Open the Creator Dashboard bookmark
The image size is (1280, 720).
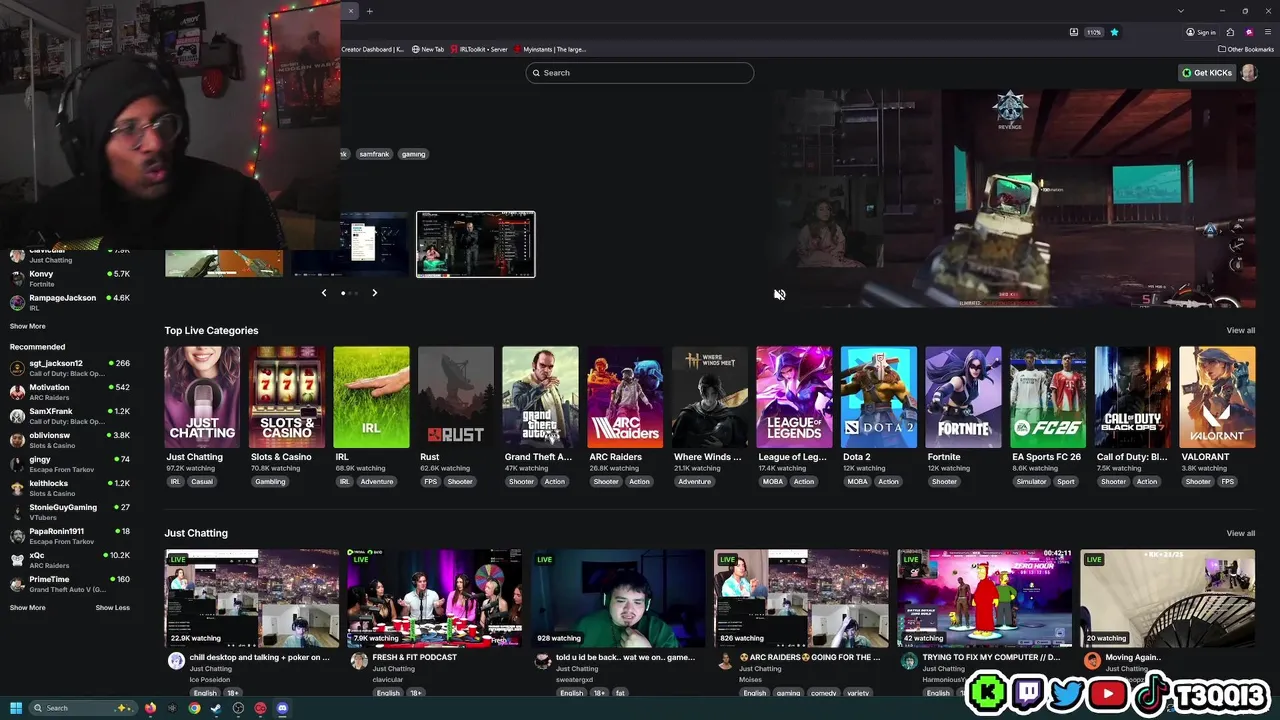coord(373,49)
